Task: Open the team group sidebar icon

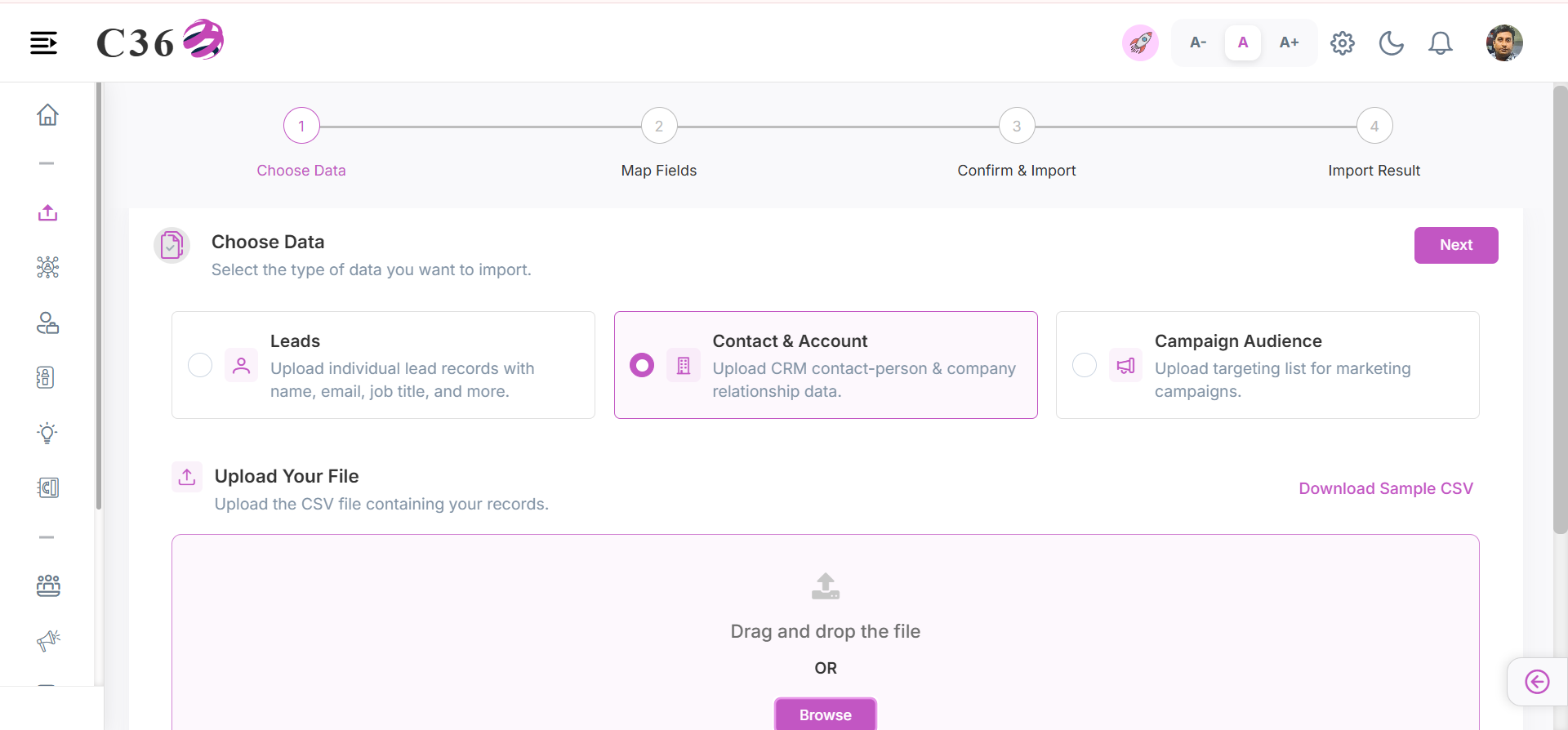Action: tap(48, 585)
